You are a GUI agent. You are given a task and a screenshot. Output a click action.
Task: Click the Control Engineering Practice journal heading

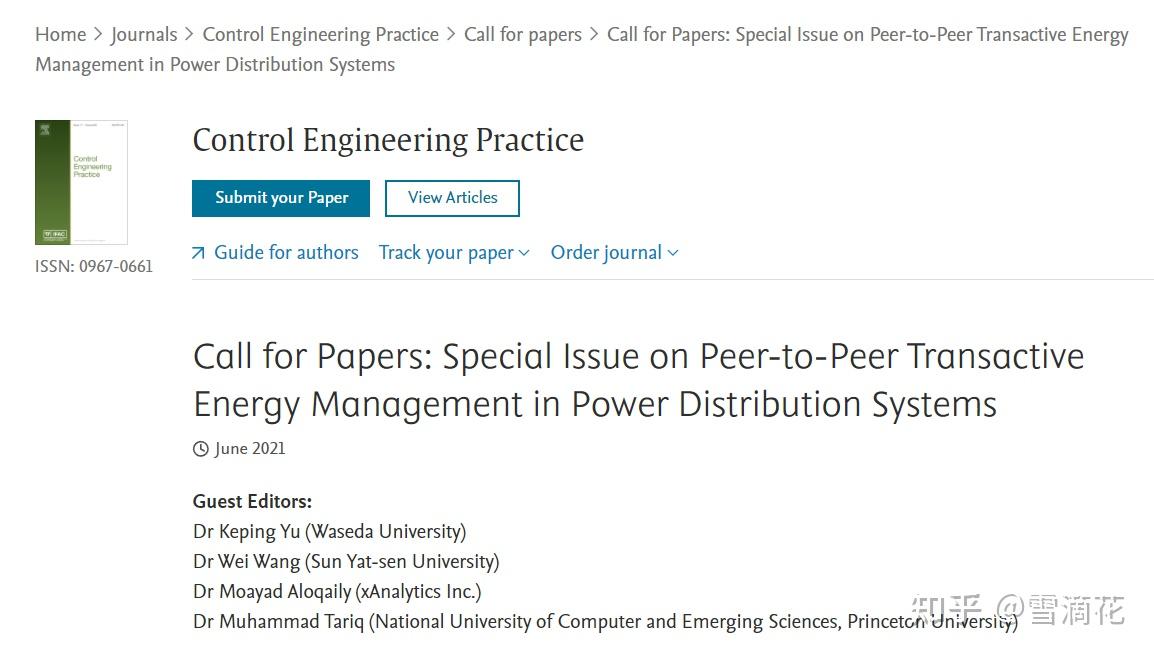[388, 140]
